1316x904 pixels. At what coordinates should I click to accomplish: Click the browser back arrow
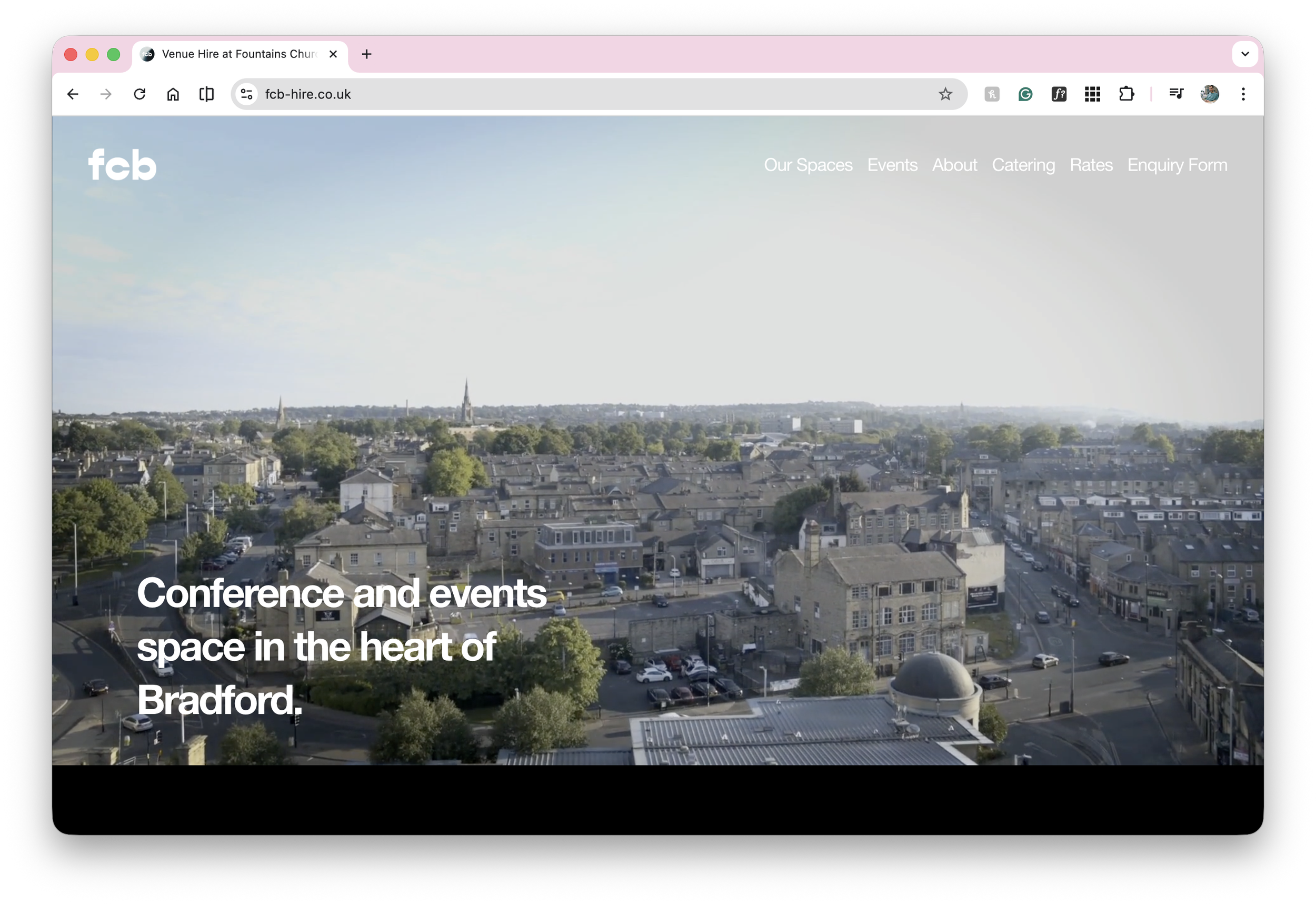coord(73,94)
